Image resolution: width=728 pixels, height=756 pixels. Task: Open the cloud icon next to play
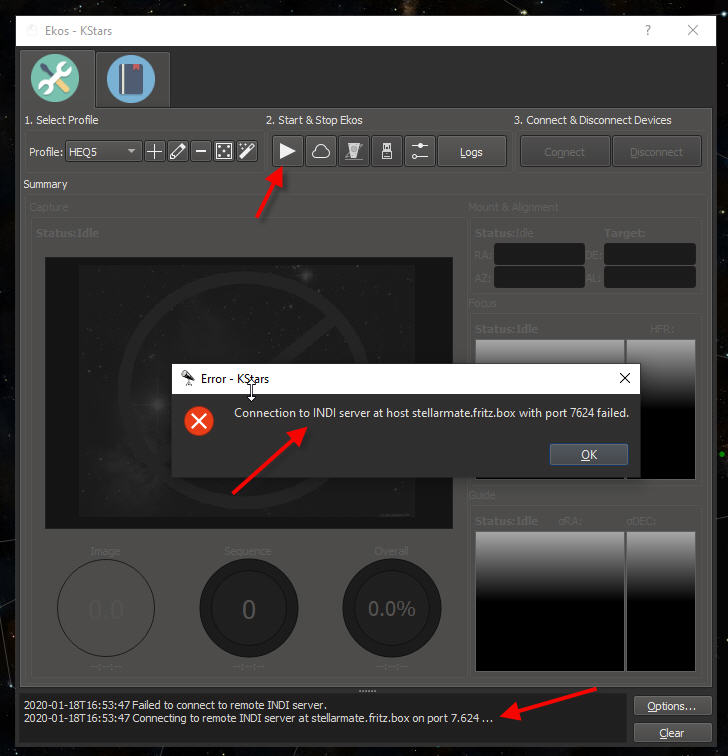320,152
